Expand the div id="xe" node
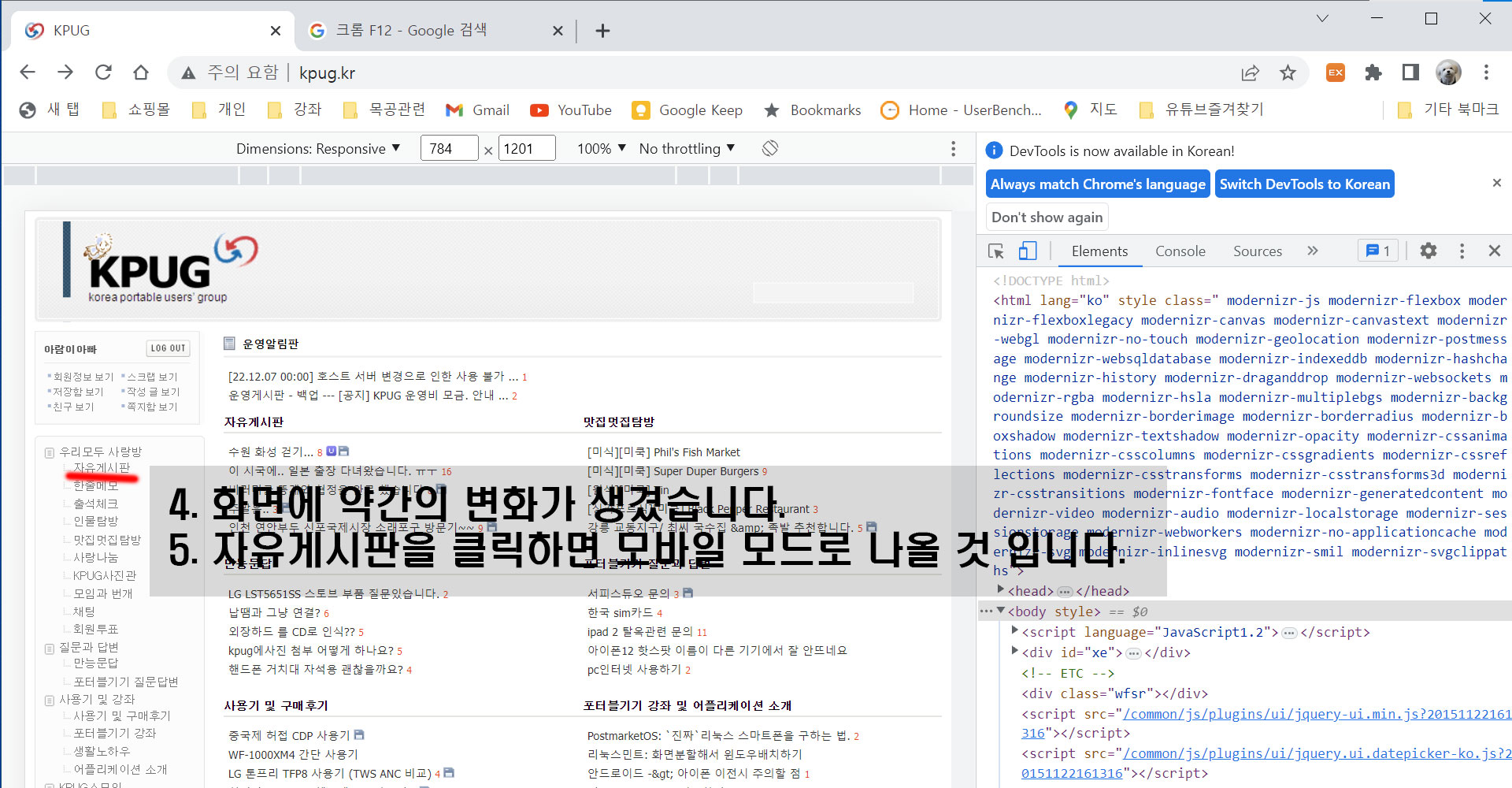The width and height of the screenshot is (1512, 788). [x=1015, y=652]
